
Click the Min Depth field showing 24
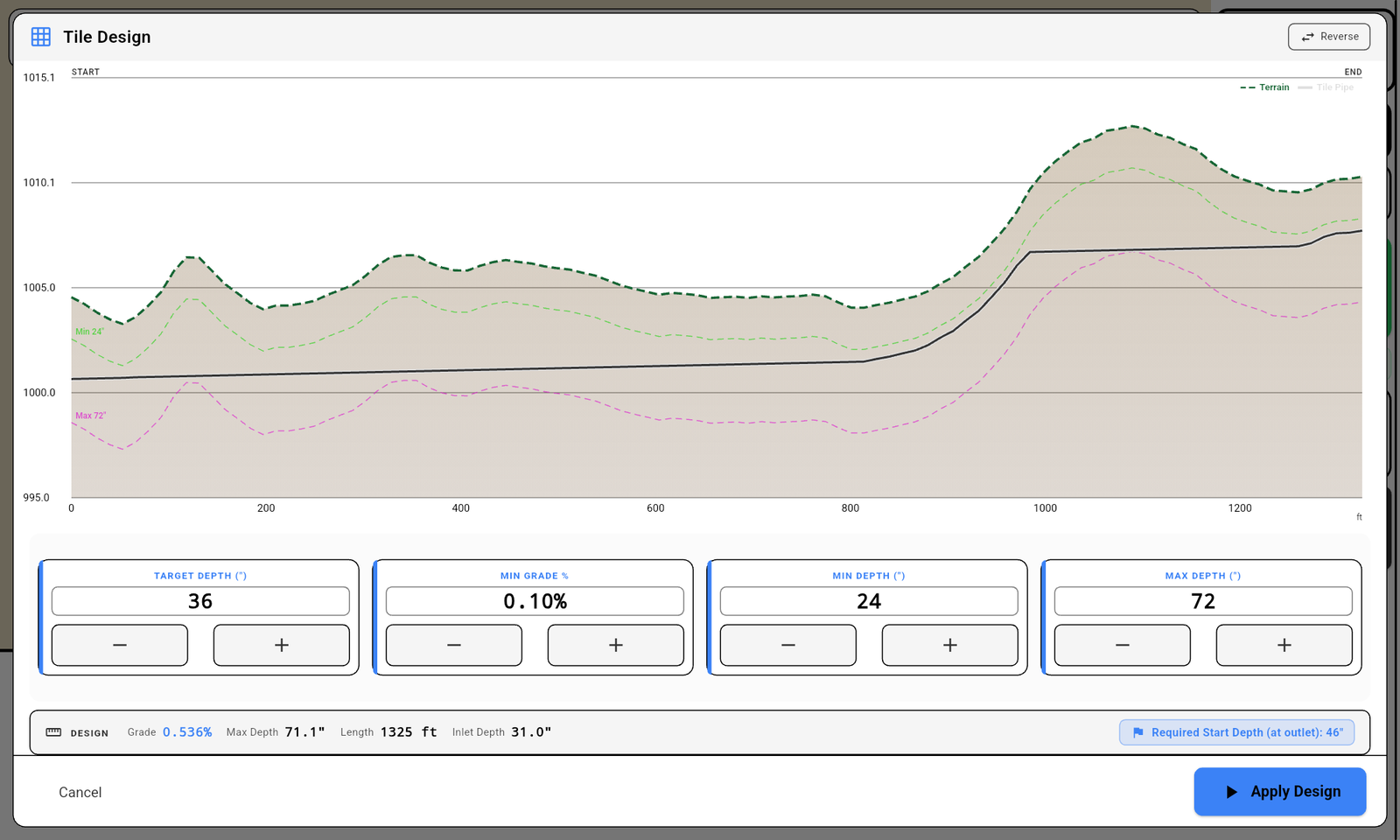(869, 601)
